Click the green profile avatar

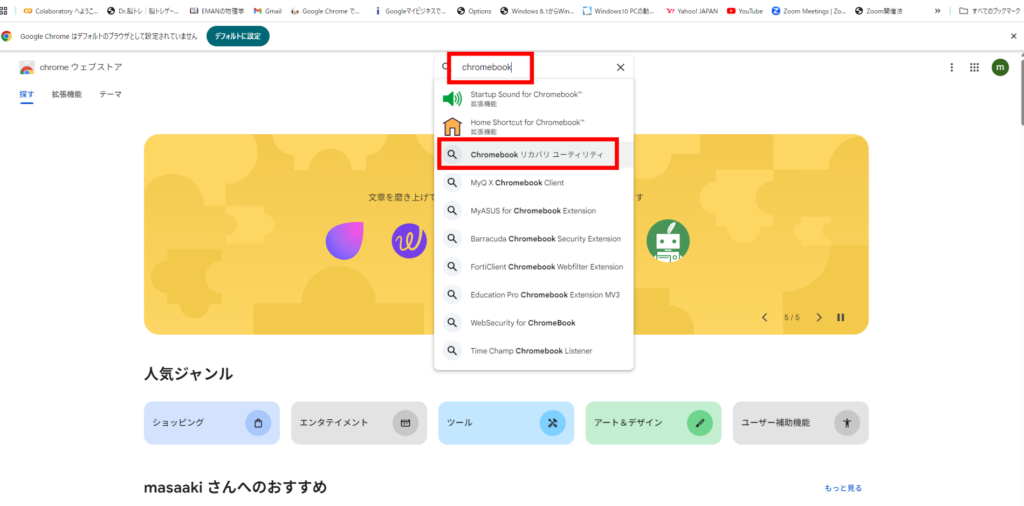point(1000,67)
